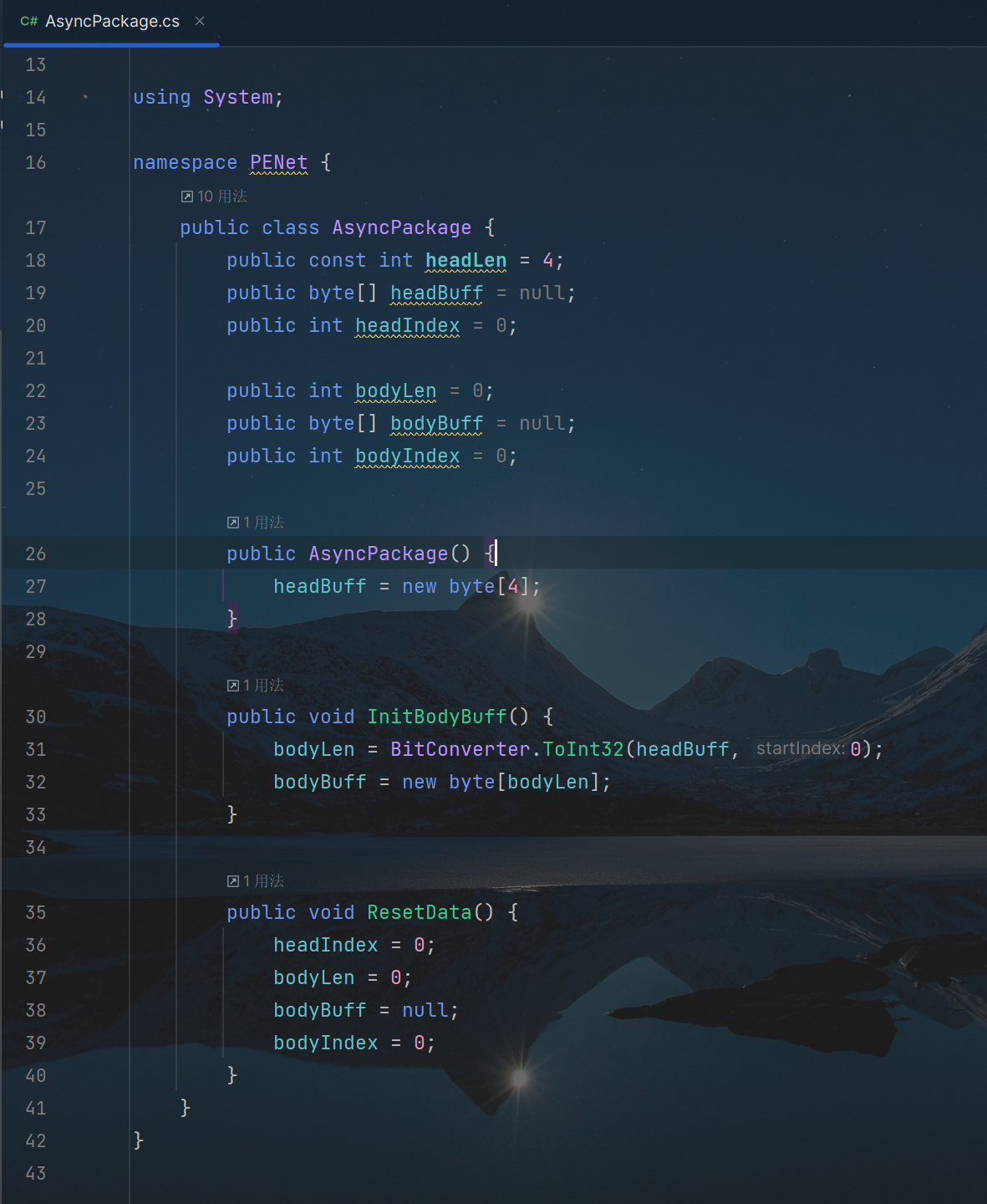Viewport: 987px width, 1204px height.
Task: Click line number 14 in the gutter
Action: (x=36, y=98)
